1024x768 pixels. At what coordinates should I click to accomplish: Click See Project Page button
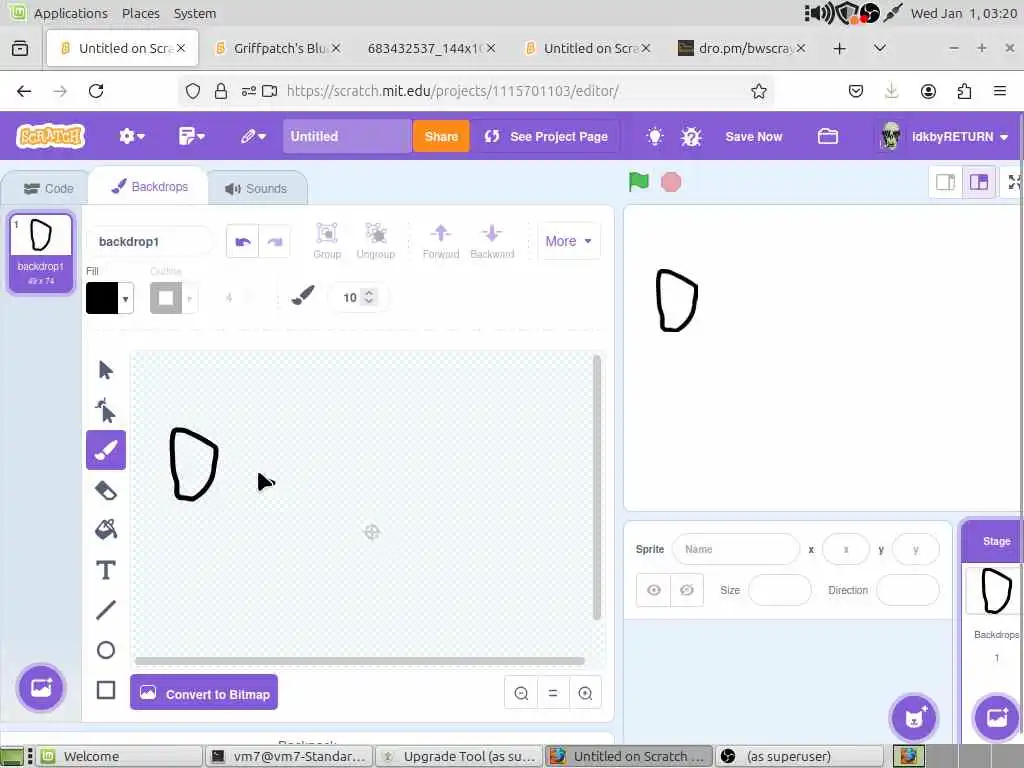[x=546, y=136]
